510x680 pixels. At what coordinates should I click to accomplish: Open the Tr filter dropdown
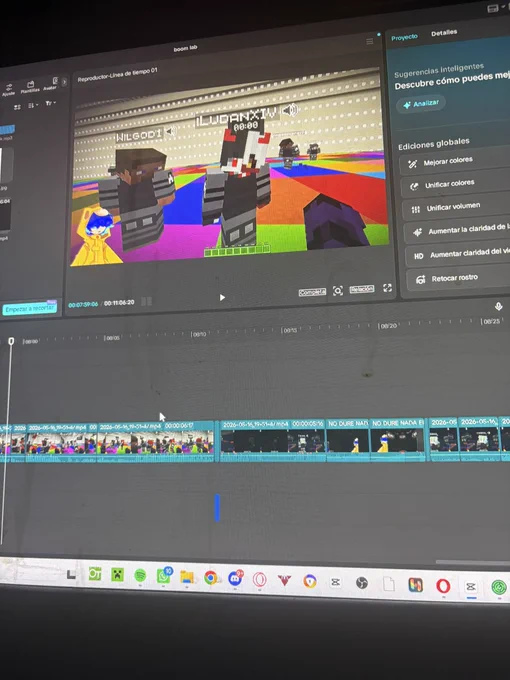[x=50, y=103]
